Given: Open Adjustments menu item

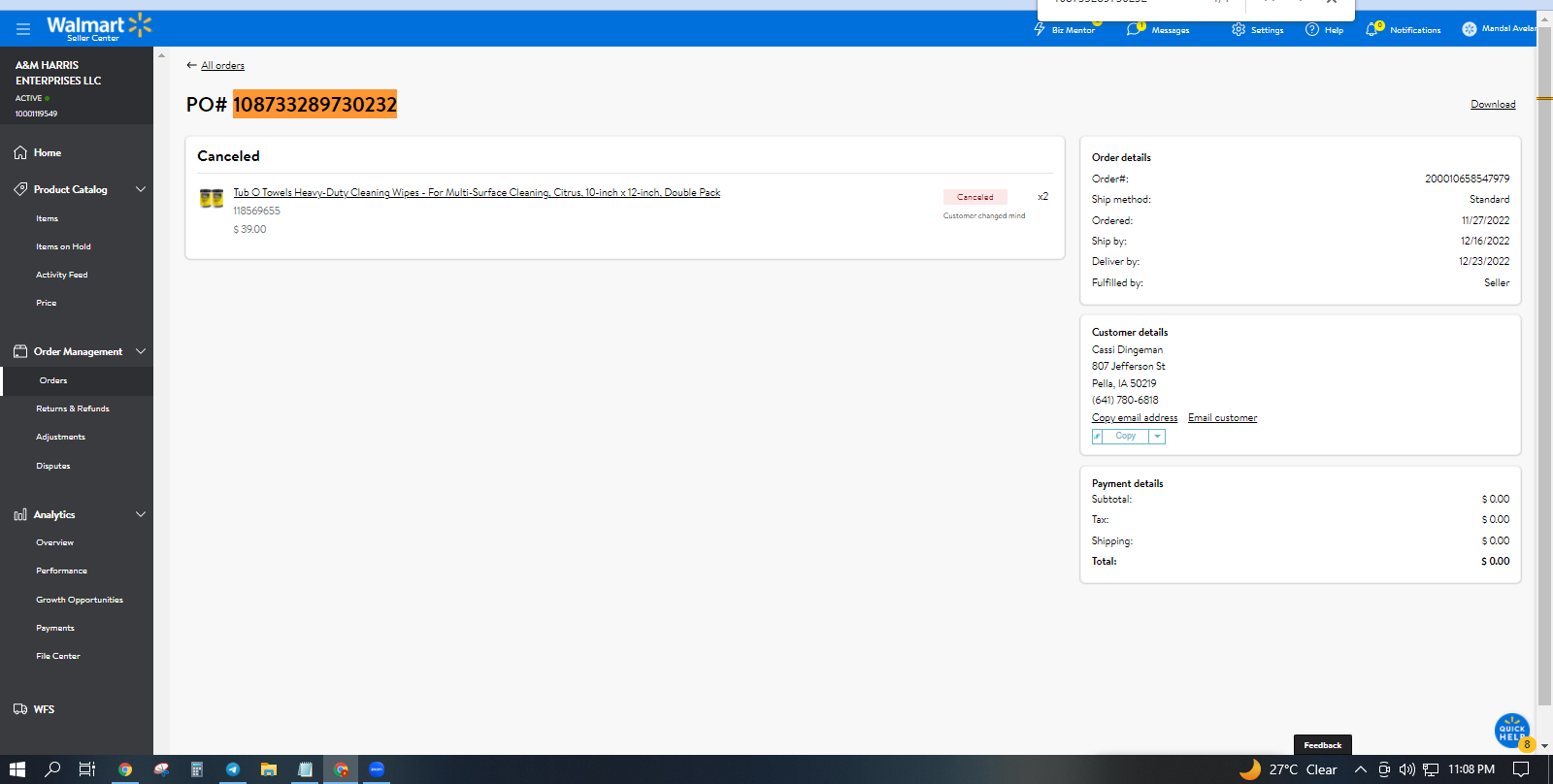Looking at the screenshot, I should pyautogui.click(x=60, y=437).
